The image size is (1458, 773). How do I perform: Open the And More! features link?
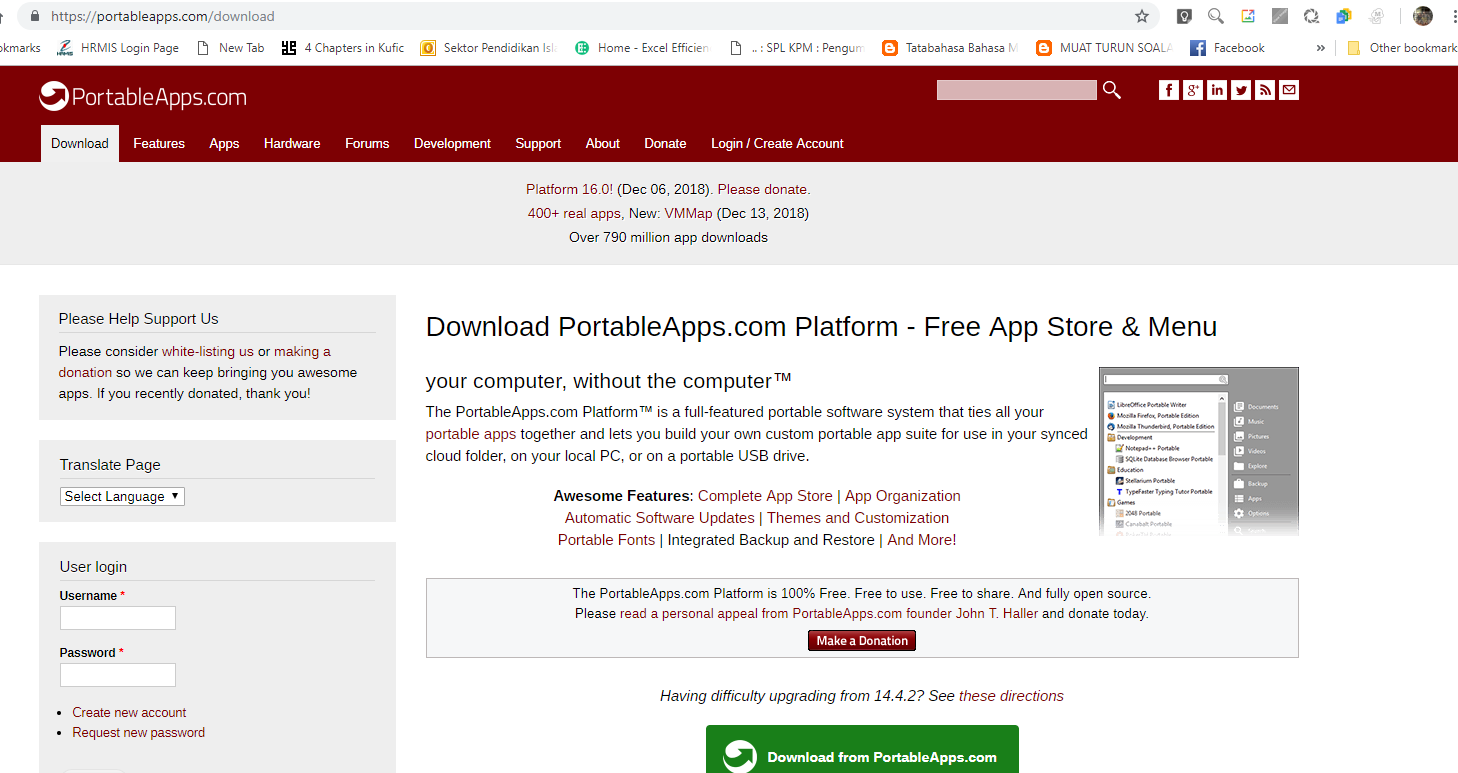coord(922,540)
